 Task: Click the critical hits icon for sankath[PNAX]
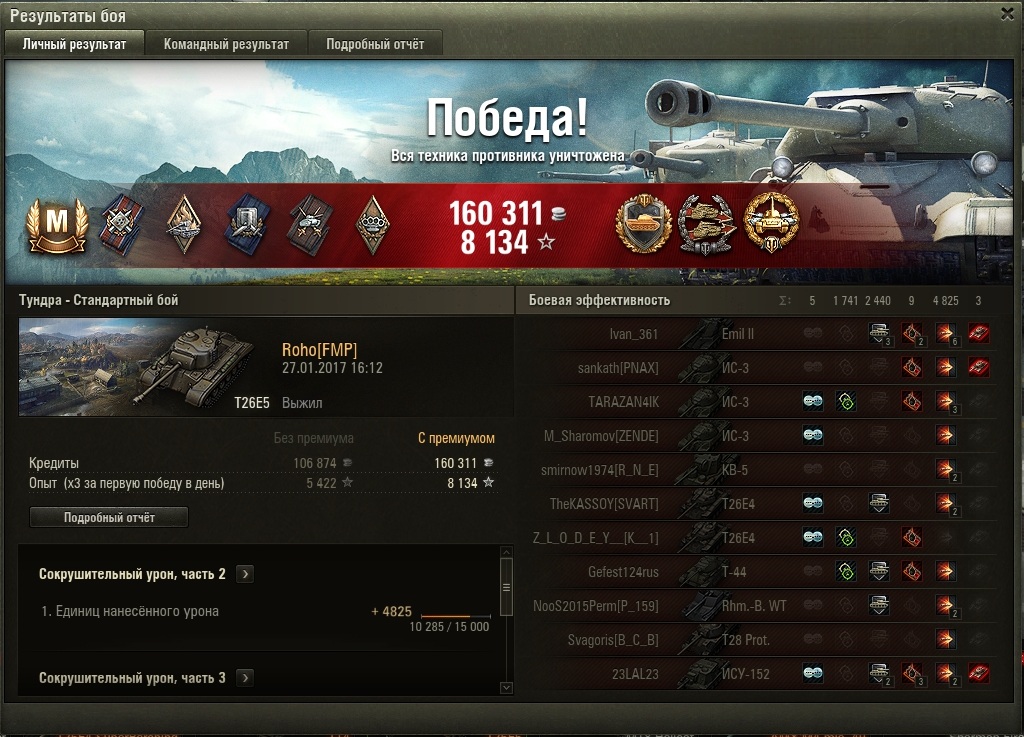[912, 368]
